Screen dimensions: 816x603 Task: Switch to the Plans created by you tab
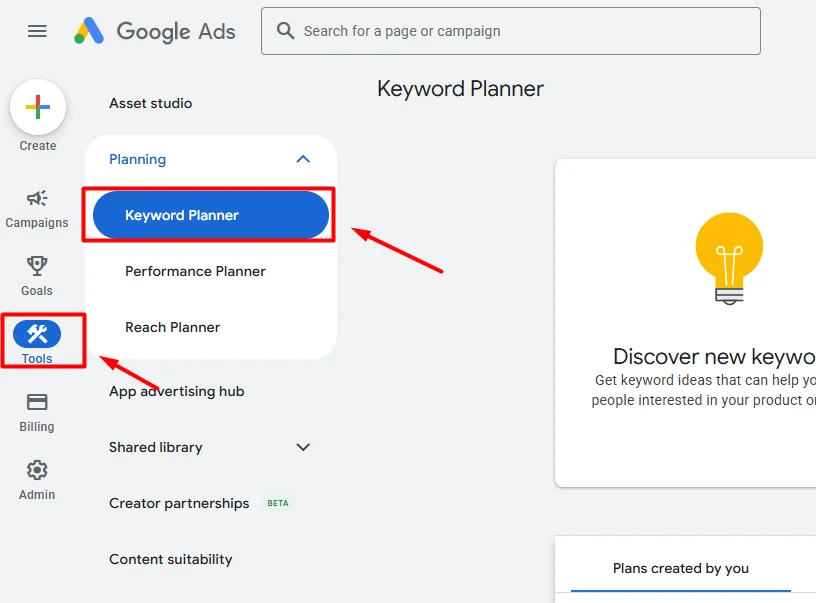[680, 568]
